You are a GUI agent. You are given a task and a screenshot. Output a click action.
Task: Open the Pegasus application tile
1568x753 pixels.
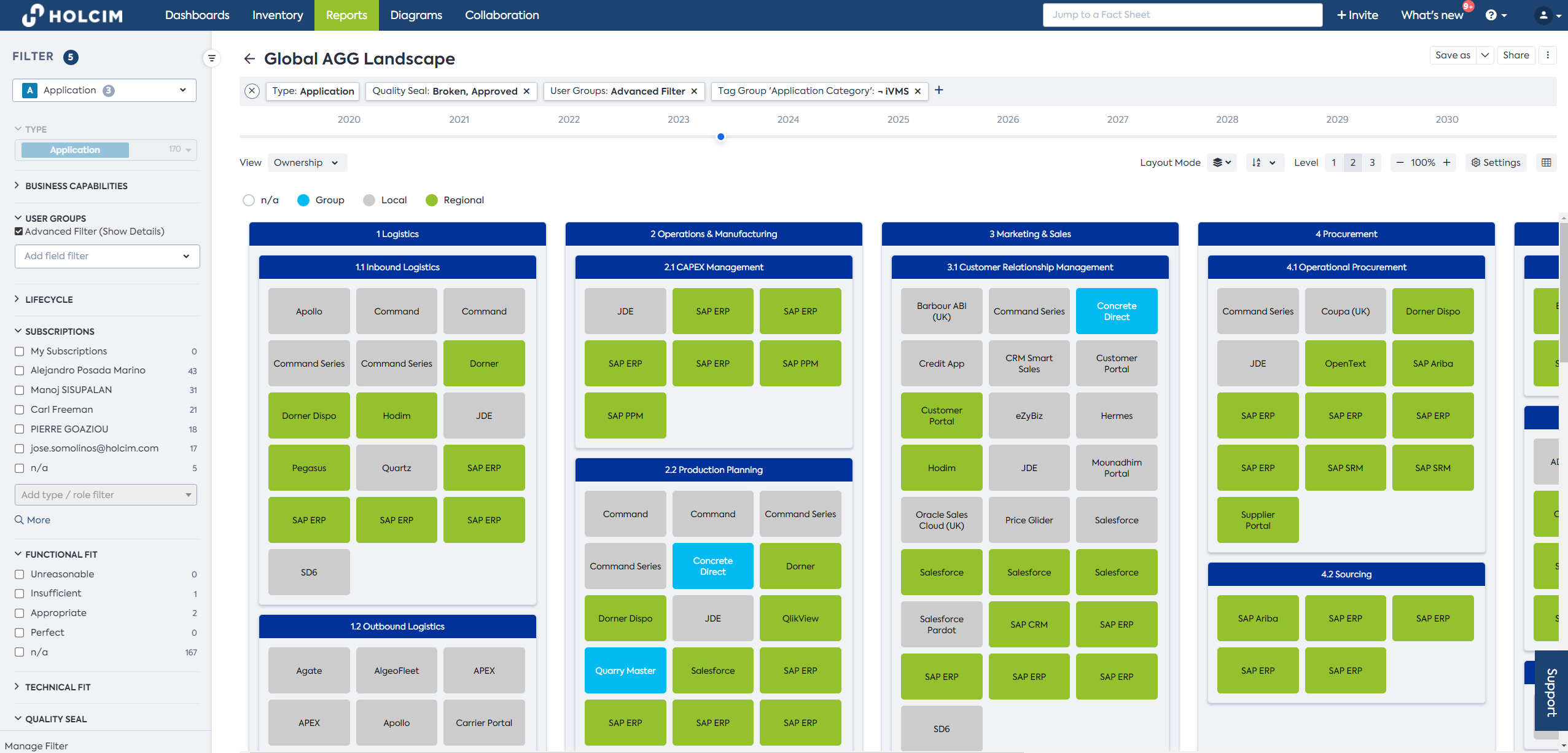pos(309,468)
